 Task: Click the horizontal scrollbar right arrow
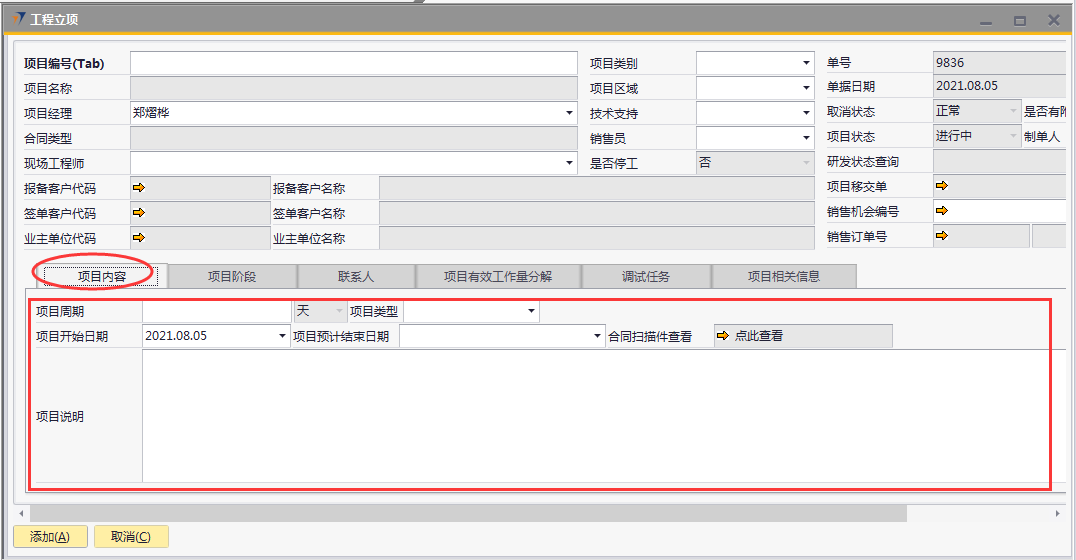click(1058, 513)
